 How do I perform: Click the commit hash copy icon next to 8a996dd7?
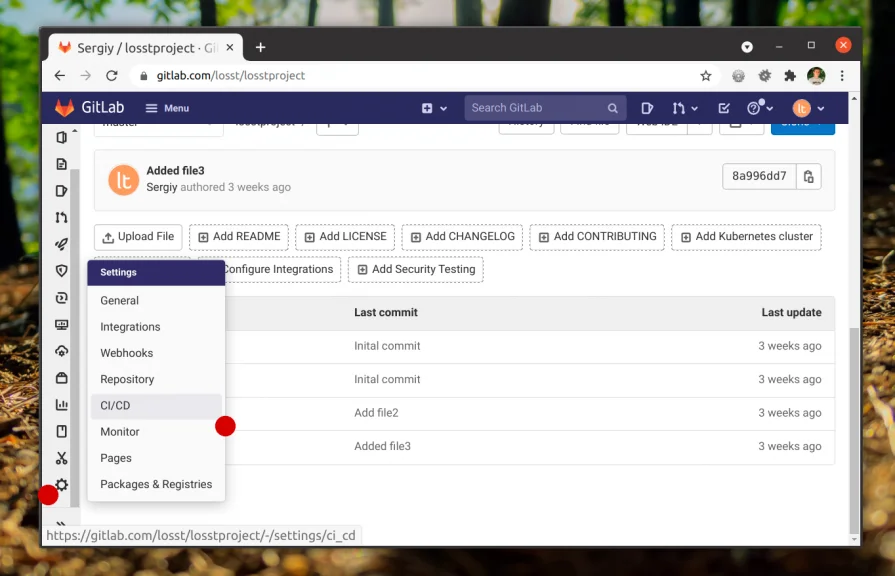pos(808,176)
